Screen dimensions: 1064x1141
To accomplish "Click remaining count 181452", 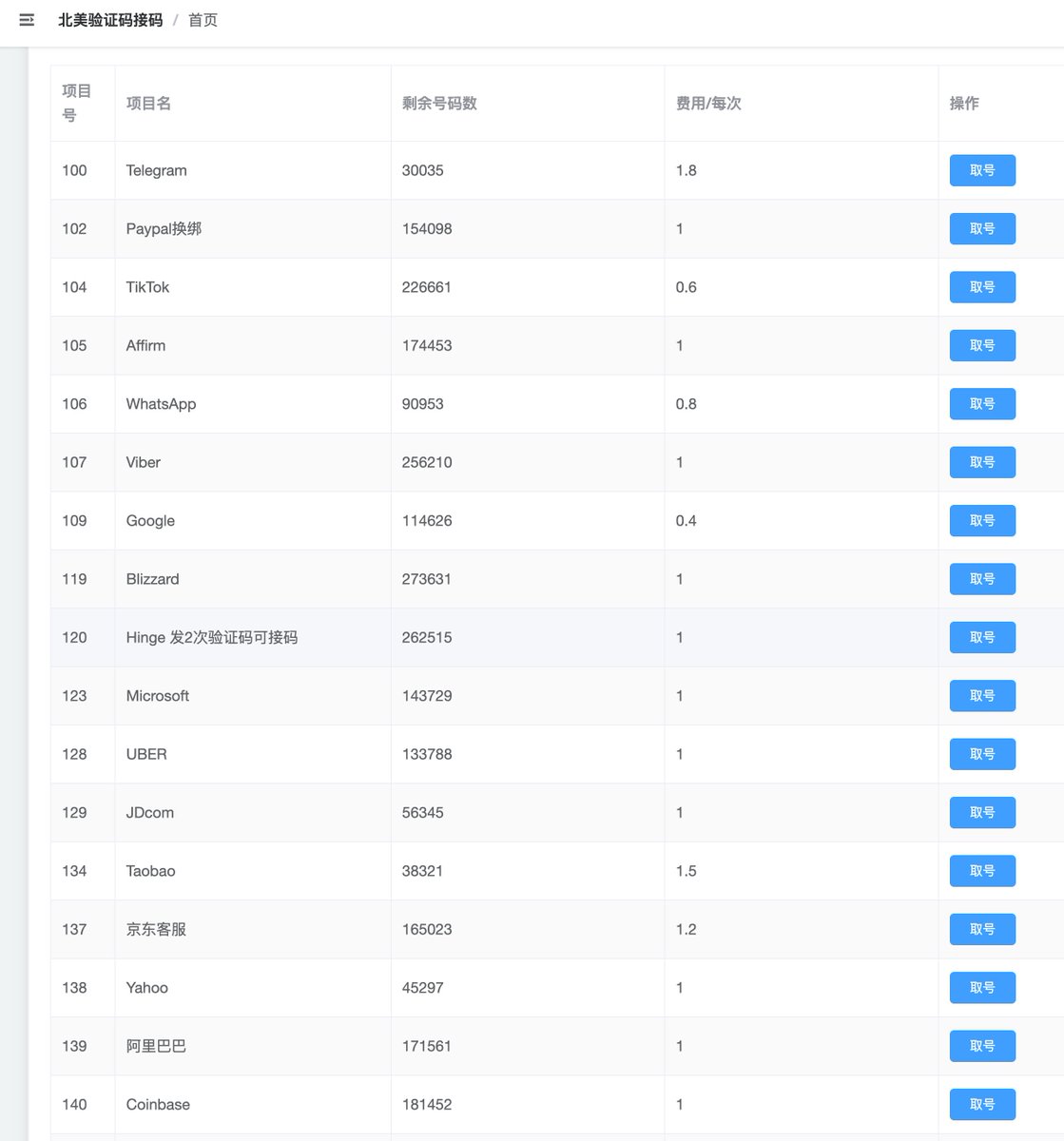I will point(427,1105).
